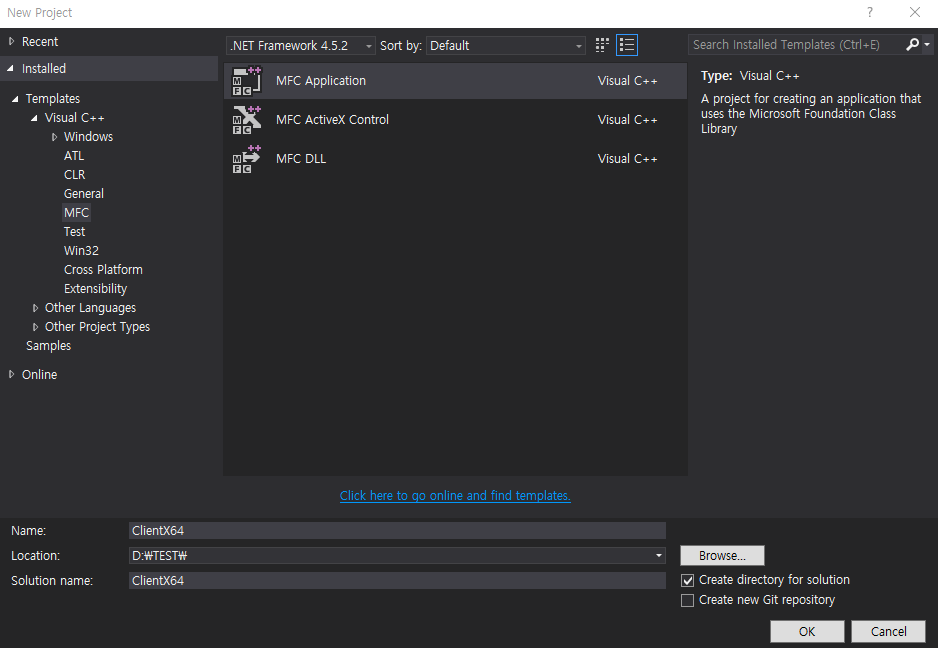Open the .NET Framework 4.5.2 dropdown

301,45
